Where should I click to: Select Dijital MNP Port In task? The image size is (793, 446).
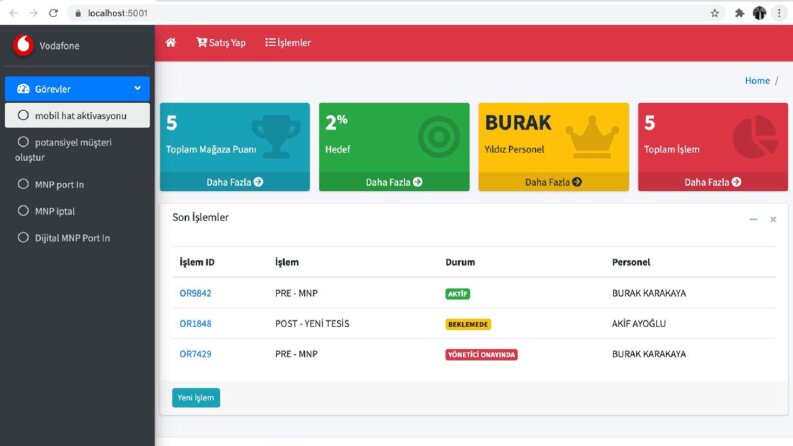[x=77, y=238]
